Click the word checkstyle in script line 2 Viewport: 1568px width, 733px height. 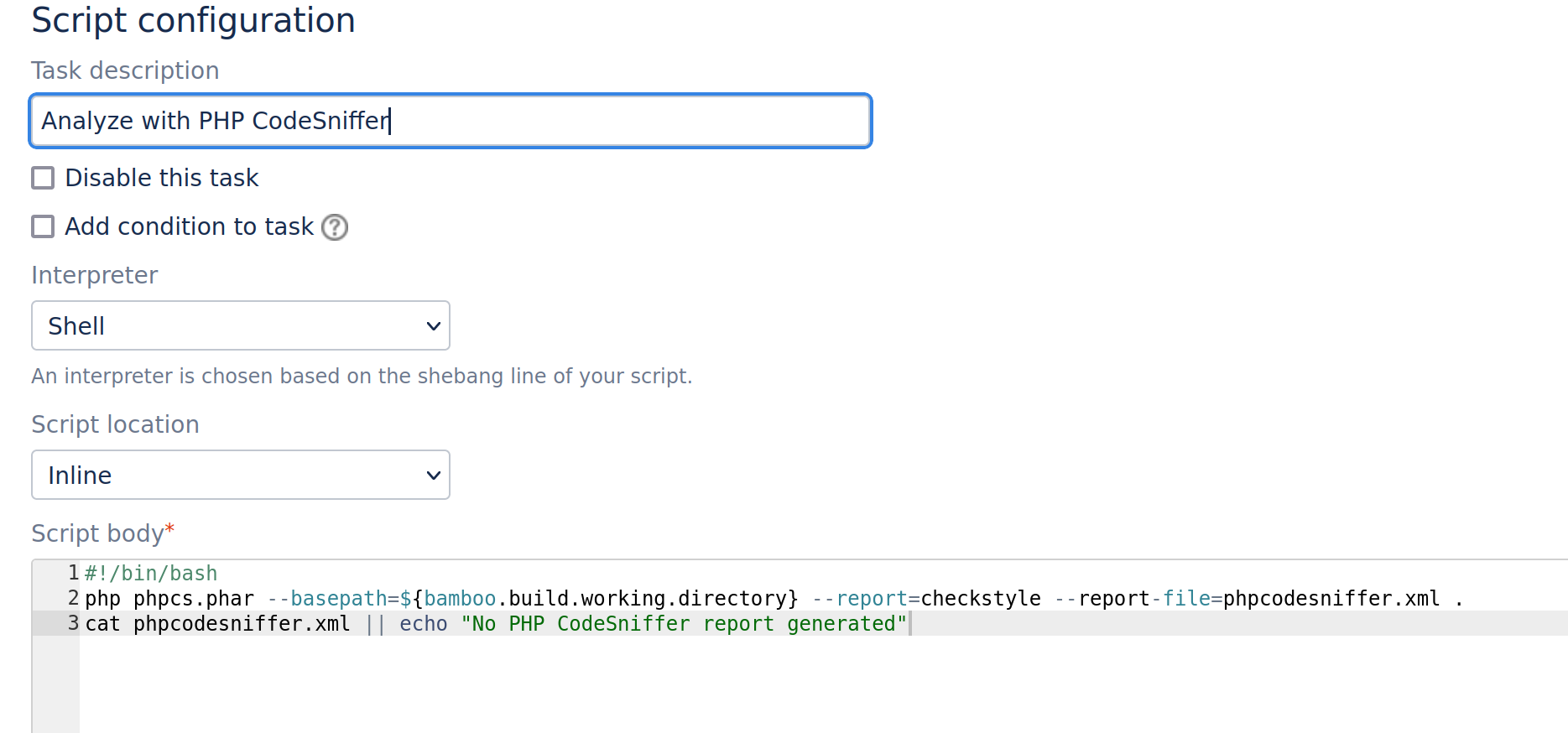click(980, 599)
